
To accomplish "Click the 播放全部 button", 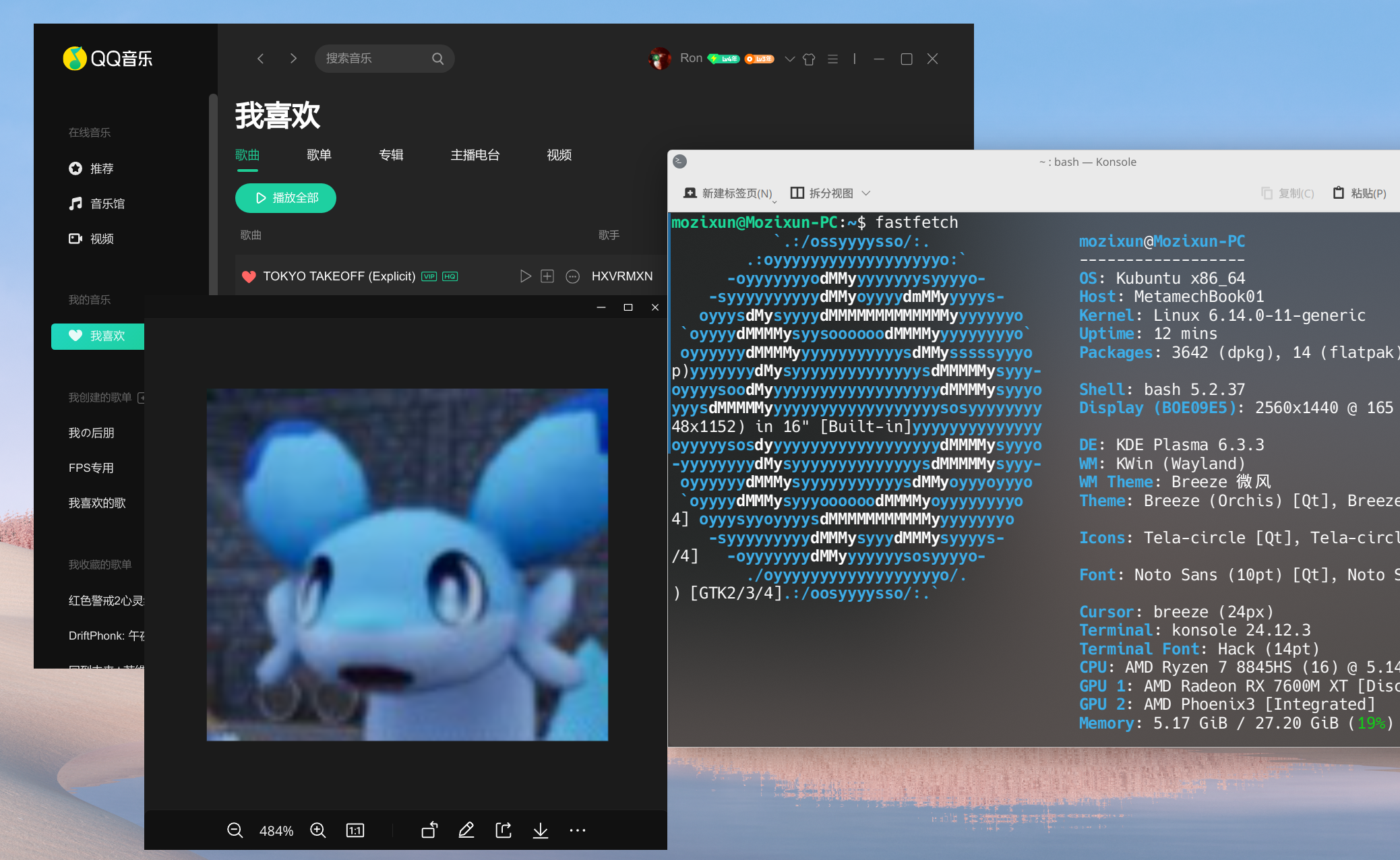I will 286,198.
